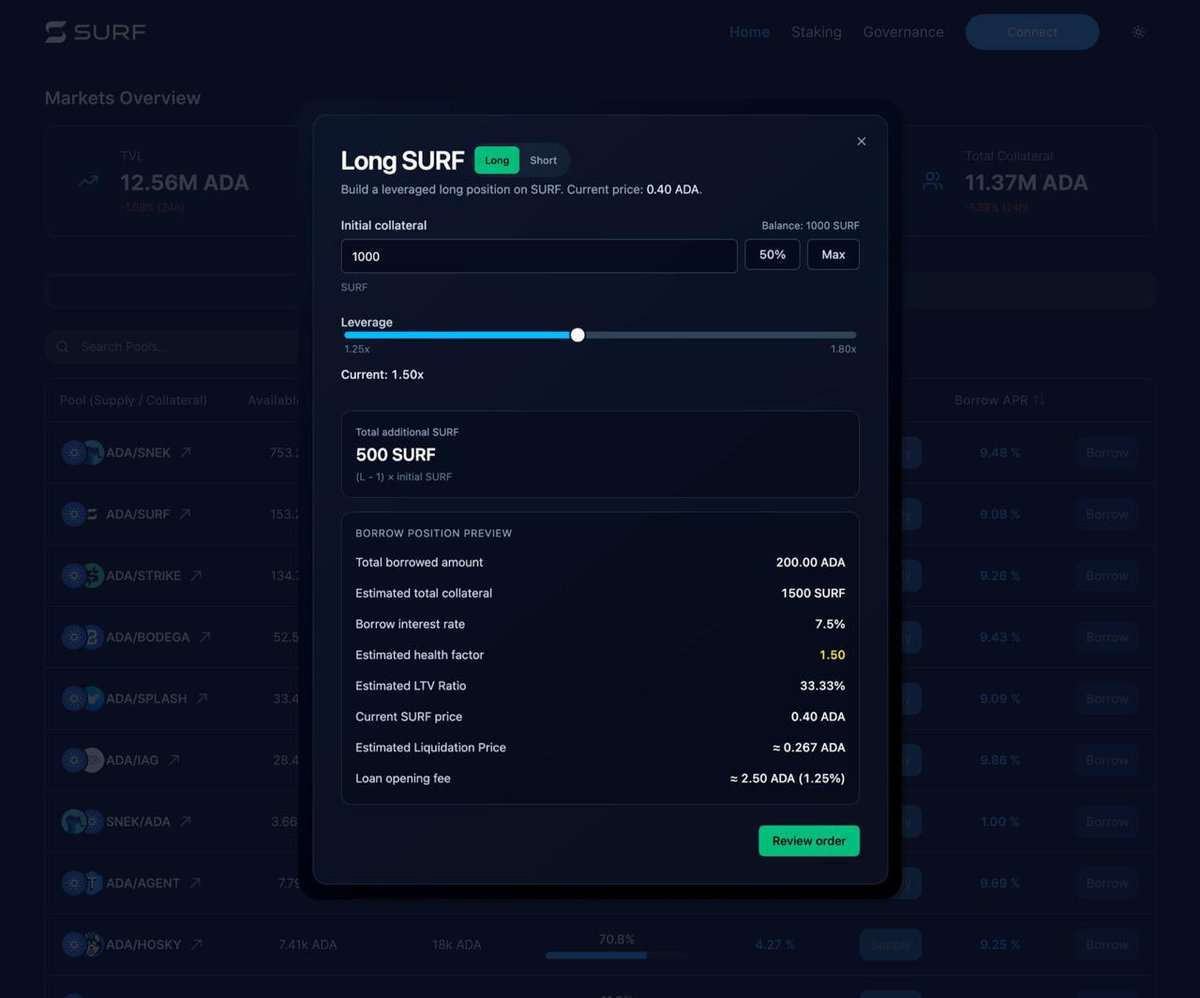Click Borrow button in ADA/SNEK row
The height and width of the screenshot is (998, 1200).
pyautogui.click(x=1107, y=453)
